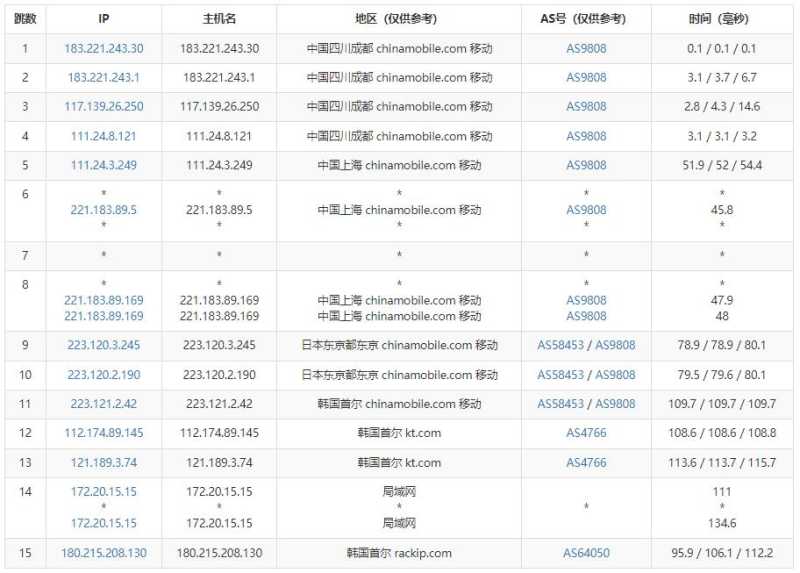Click '中国上海 chinamobile.com 移动' in hop 5 row
The width and height of the screenshot is (800, 573).
click(399, 165)
